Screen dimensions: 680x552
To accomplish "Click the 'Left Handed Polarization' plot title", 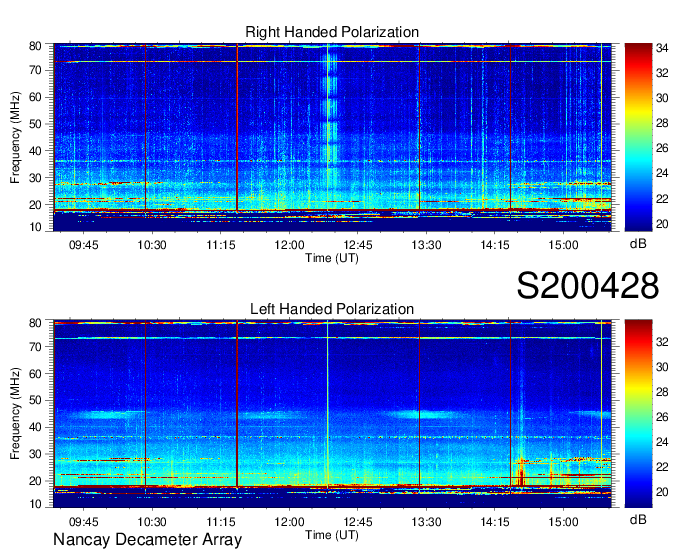I will coord(332,309).
